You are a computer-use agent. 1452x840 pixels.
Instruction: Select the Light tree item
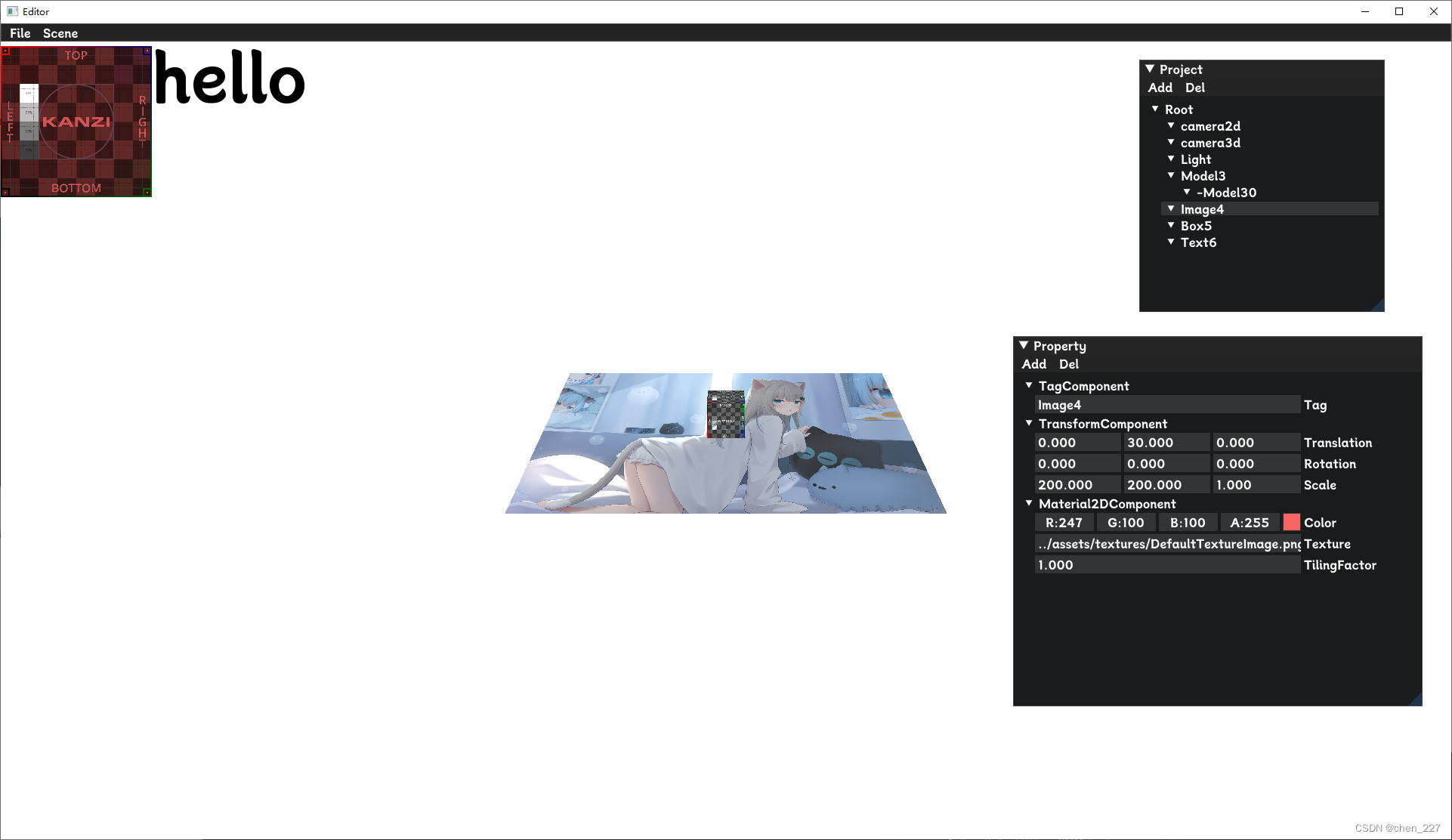coord(1195,159)
